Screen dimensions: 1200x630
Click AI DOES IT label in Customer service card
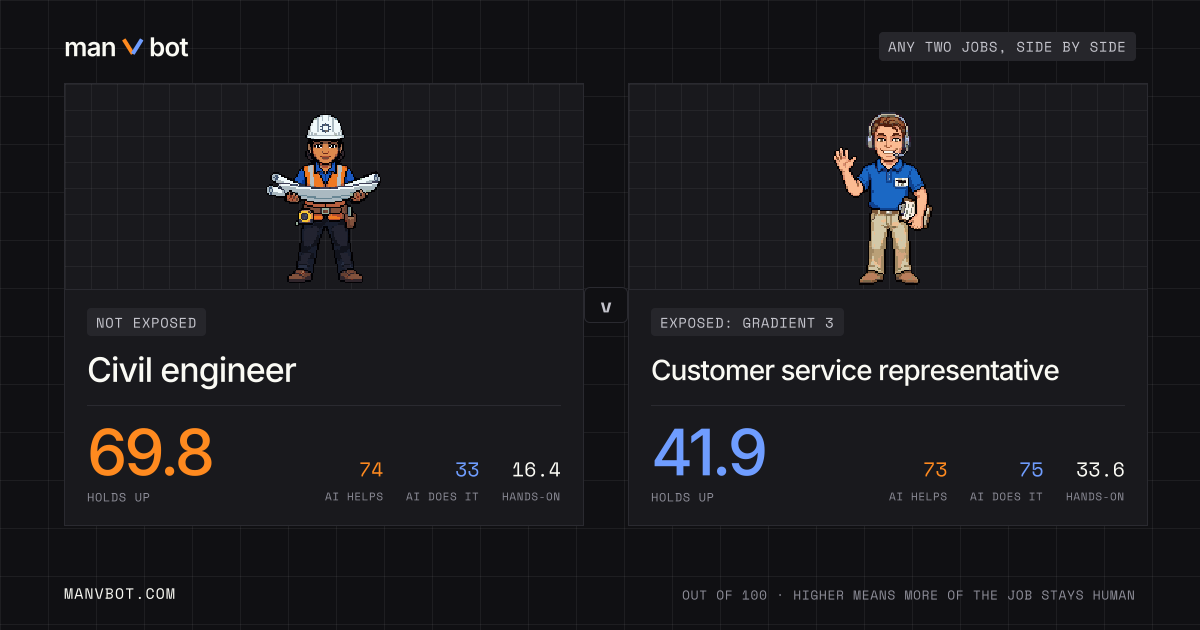click(x=1007, y=497)
